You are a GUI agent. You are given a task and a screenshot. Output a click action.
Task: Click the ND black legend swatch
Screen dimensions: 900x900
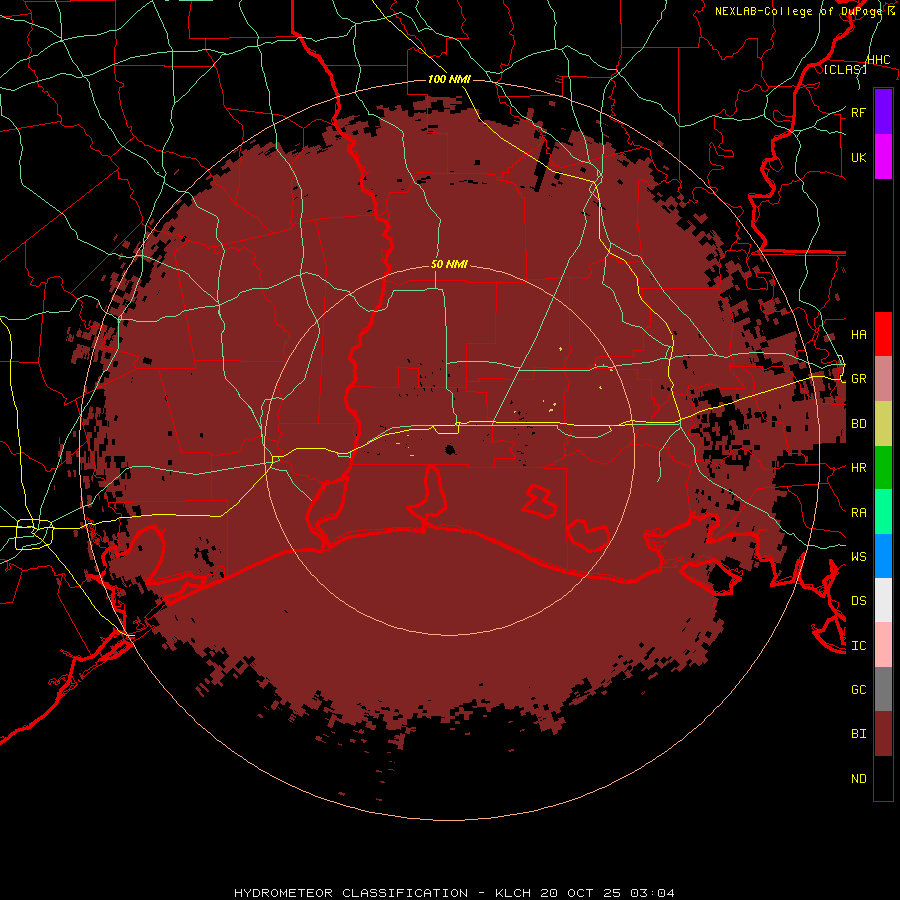coord(883,778)
